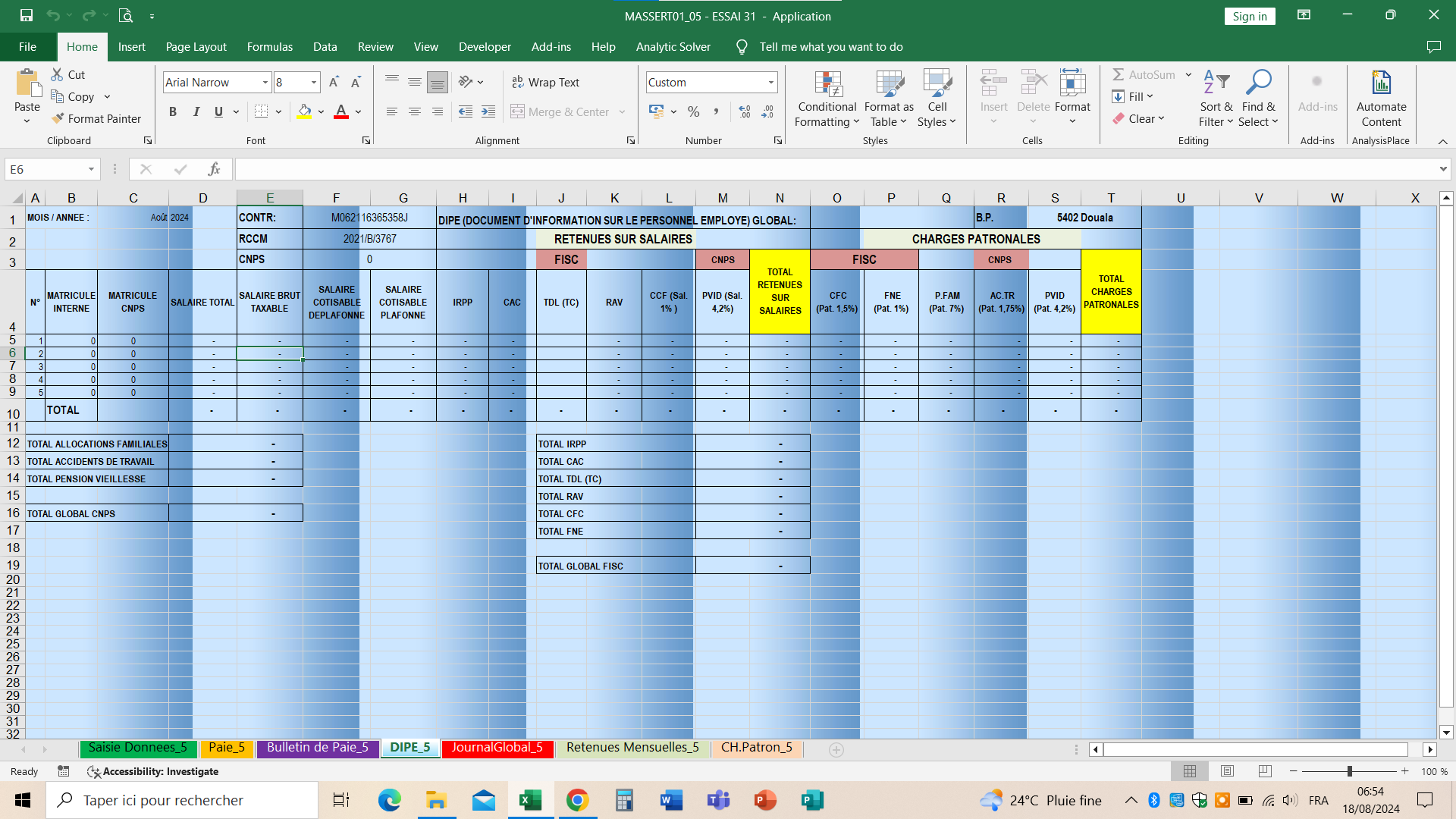This screenshot has height=819, width=1456.
Task: Open the number format Custom dropdown
Action: coord(770,82)
